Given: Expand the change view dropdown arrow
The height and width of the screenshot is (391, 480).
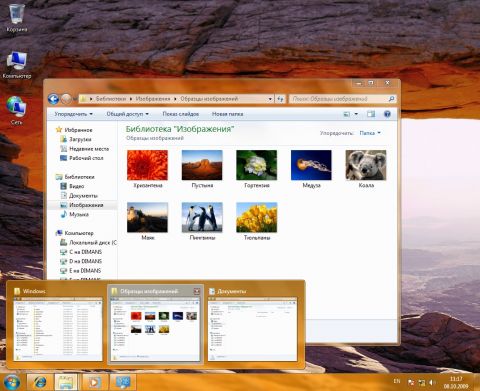Looking at the screenshot, I should pyautogui.click(x=356, y=114).
